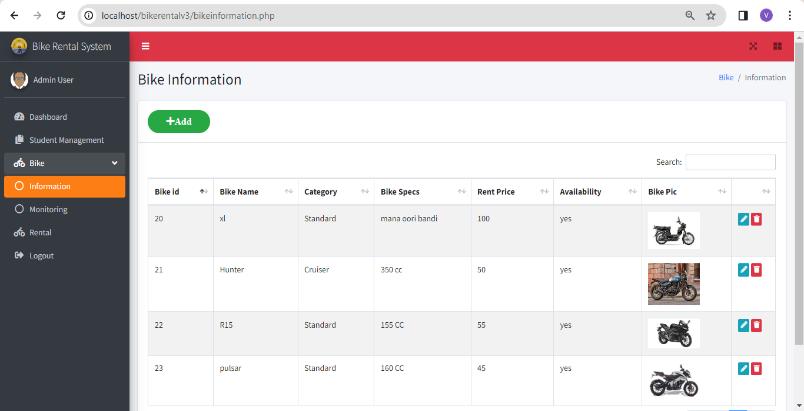
Task: Open Student Management menu item
Action: tap(66, 140)
